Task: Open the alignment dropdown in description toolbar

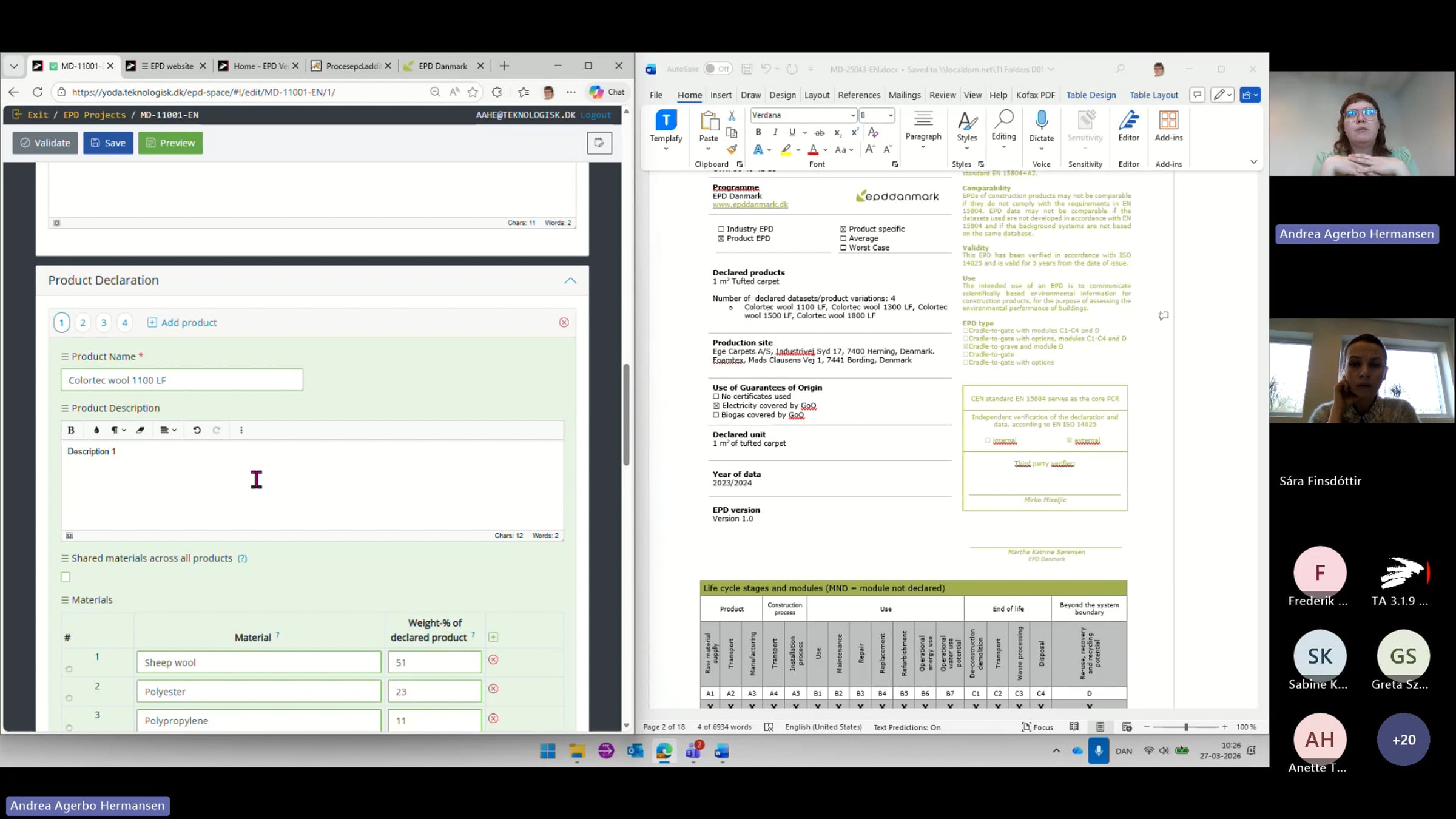Action: [x=168, y=430]
